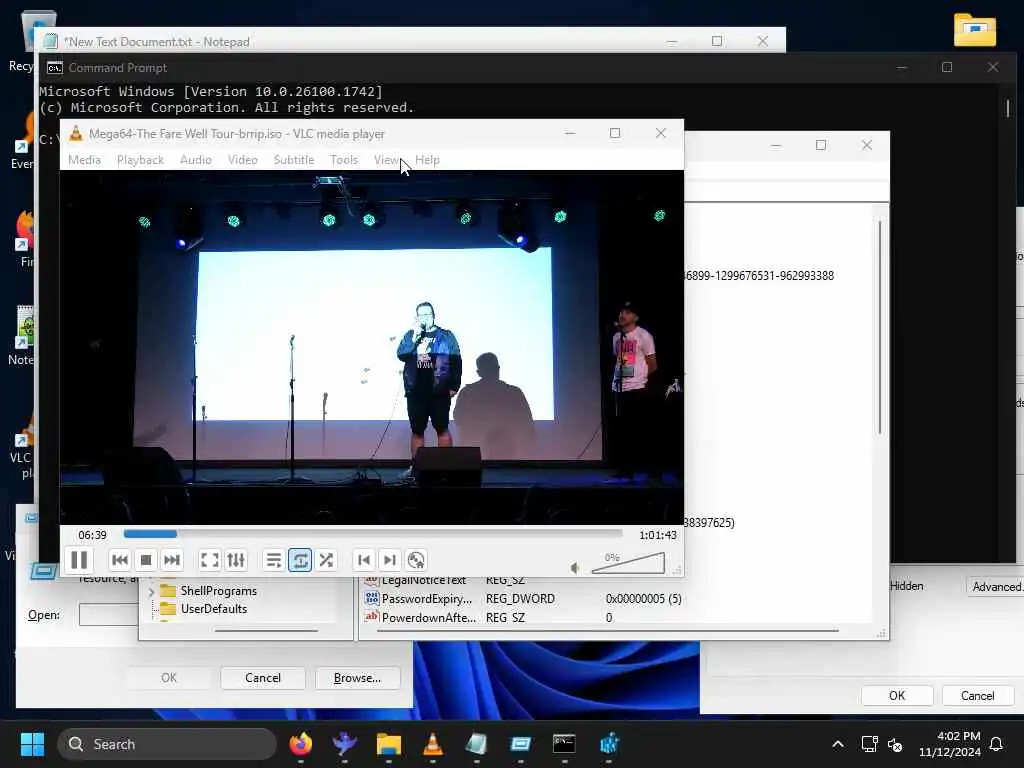Screen dimensions: 1024x768
Task: Go to previous DVD chapter in VLC
Action: (364, 560)
